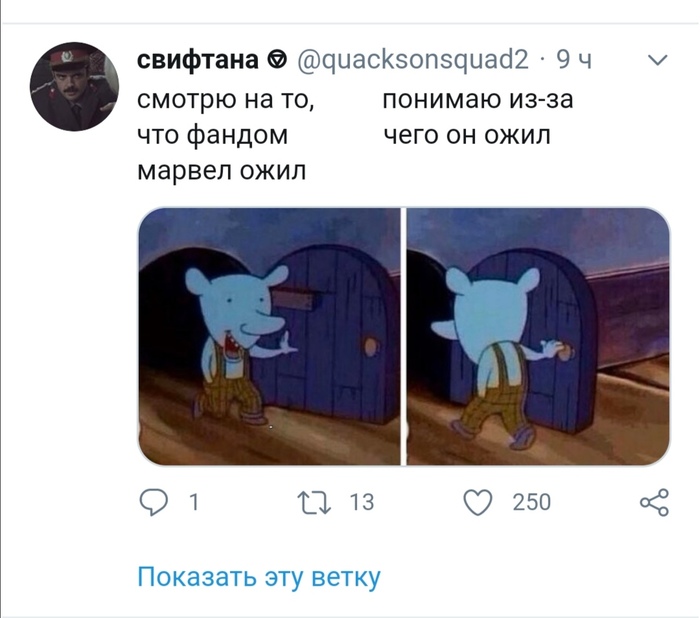Viewport: 700px width, 618px height.
Task: Open the author's round profile avatar
Action: [74, 87]
